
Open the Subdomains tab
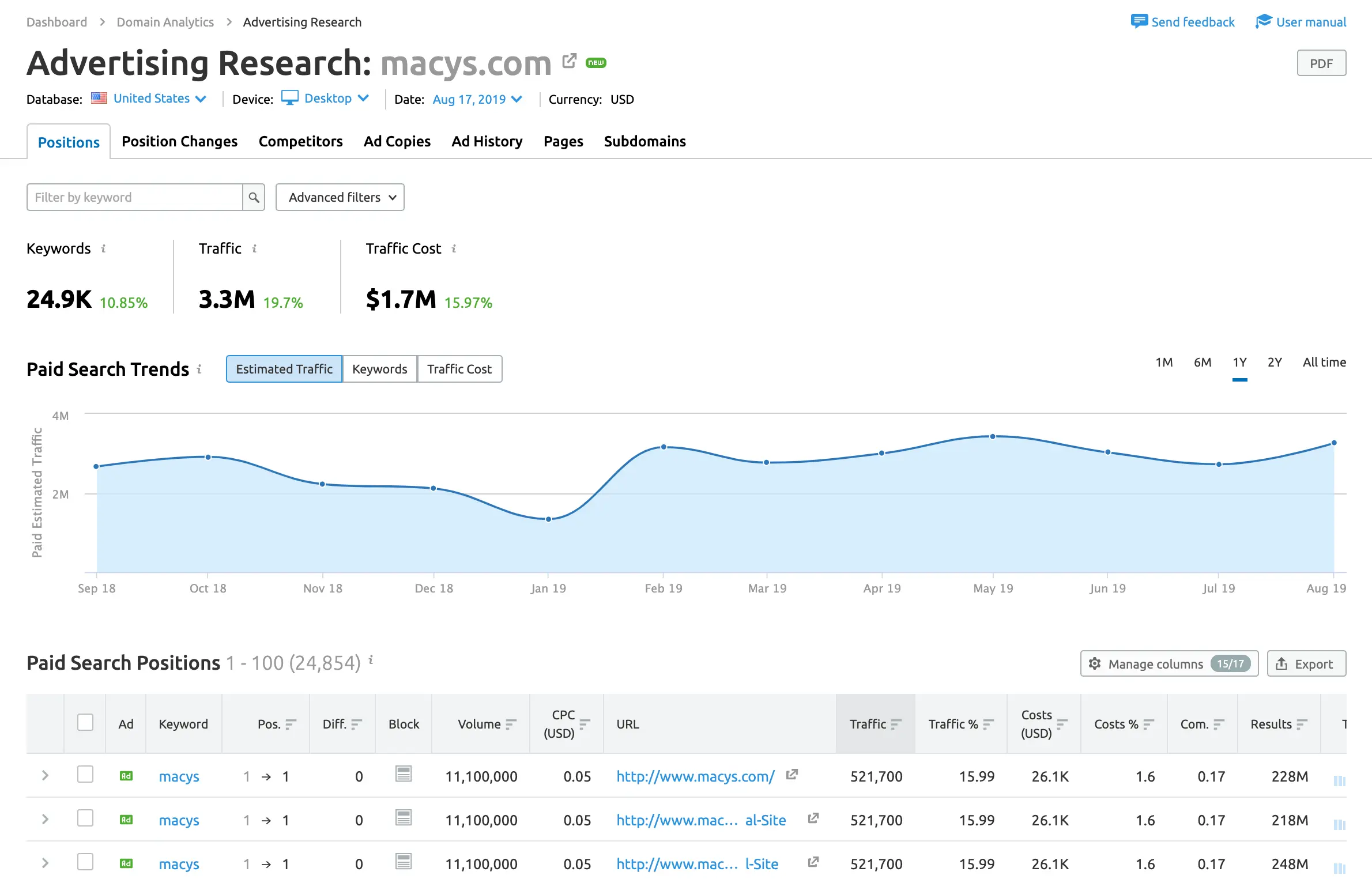click(x=645, y=141)
